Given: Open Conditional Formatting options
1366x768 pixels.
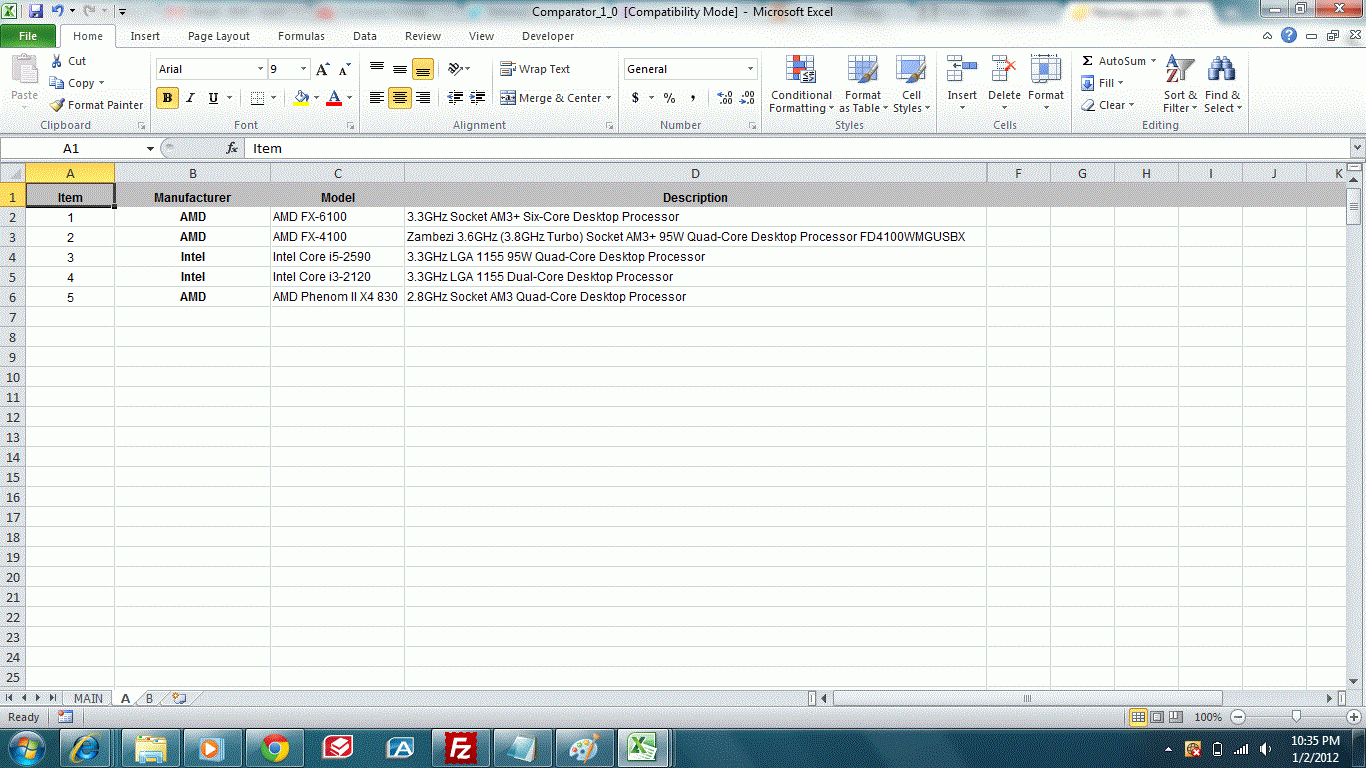Looking at the screenshot, I should pyautogui.click(x=800, y=85).
